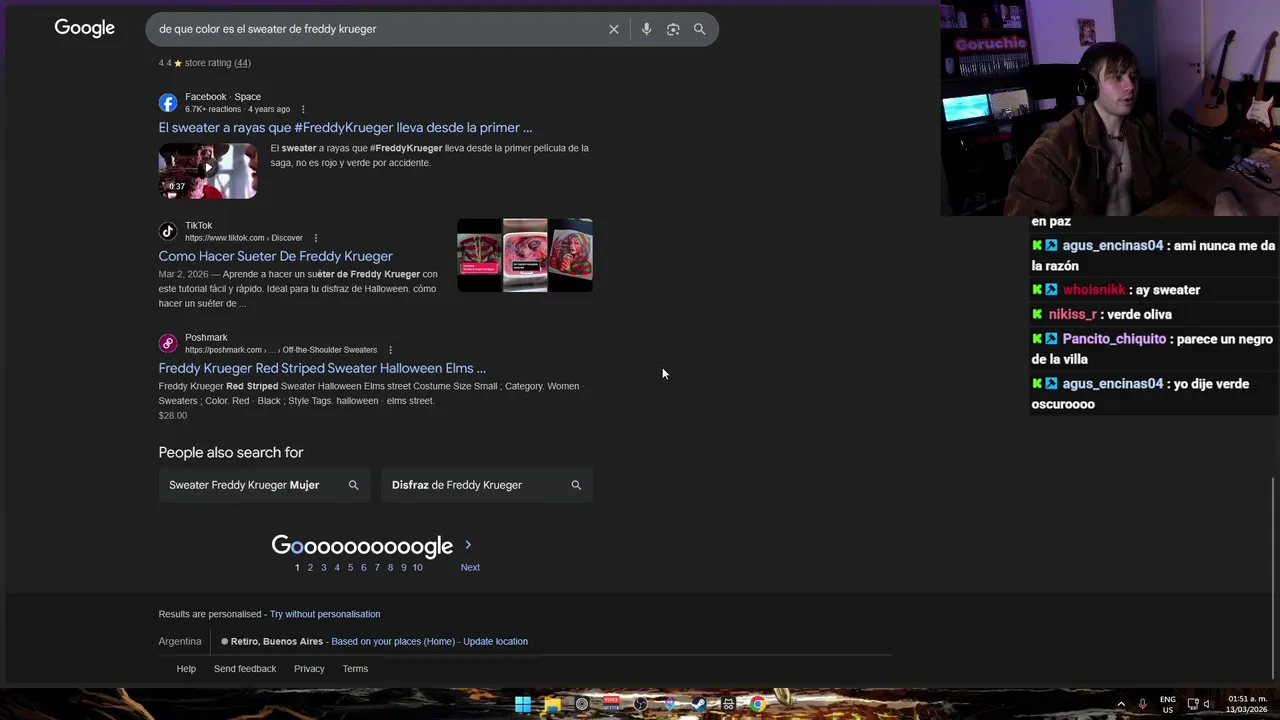Search for Sweater Freddy Krueger Mujer
Viewport: 1280px width, 720px height.
[265, 485]
